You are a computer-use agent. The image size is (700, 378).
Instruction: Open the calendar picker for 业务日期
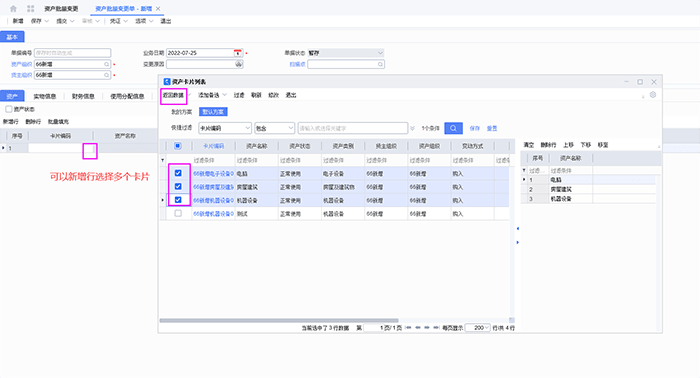point(238,53)
